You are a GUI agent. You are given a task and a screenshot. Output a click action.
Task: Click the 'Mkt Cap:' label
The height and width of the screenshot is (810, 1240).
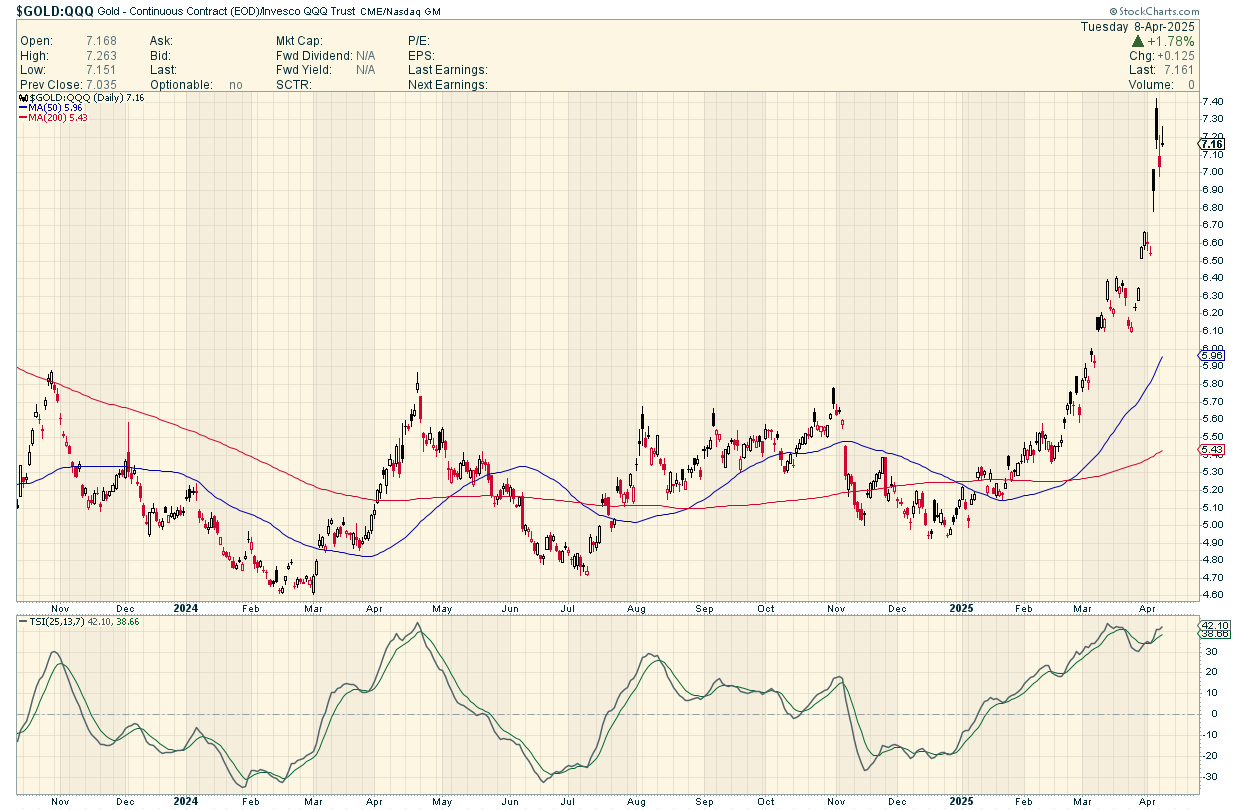[x=300, y=41]
